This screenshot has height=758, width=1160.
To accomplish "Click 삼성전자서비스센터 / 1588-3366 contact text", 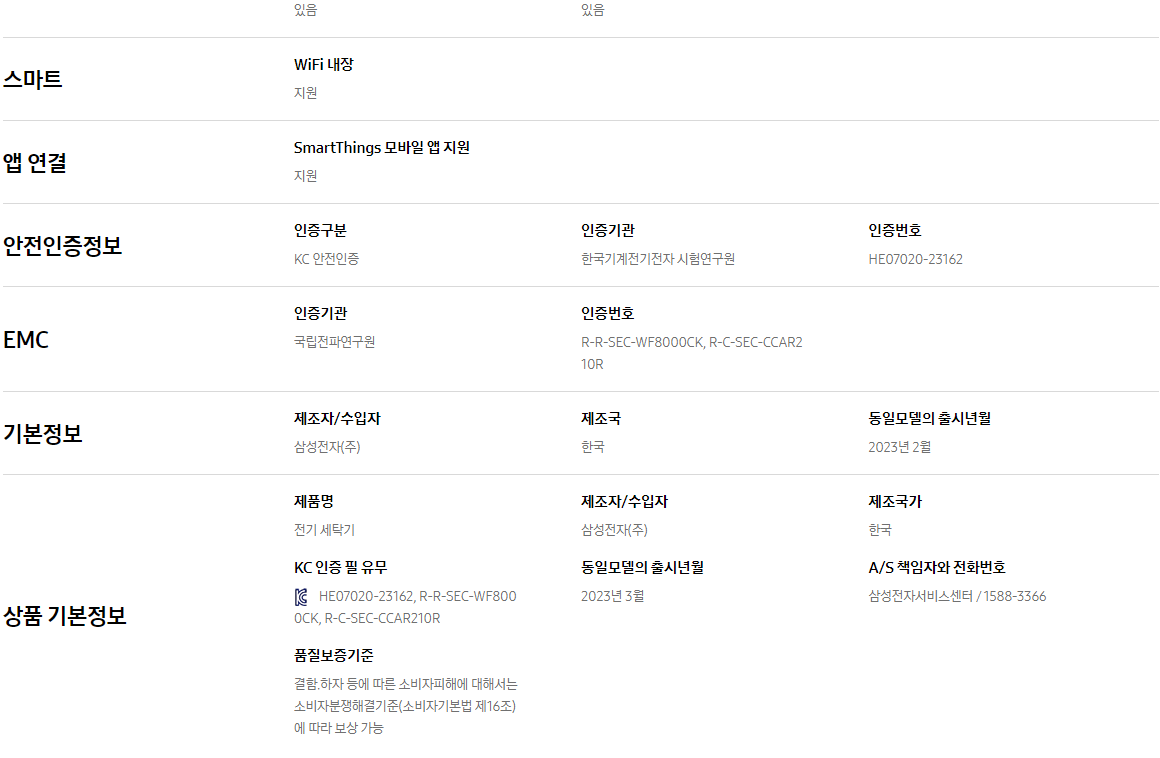I will [x=957, y=596].
